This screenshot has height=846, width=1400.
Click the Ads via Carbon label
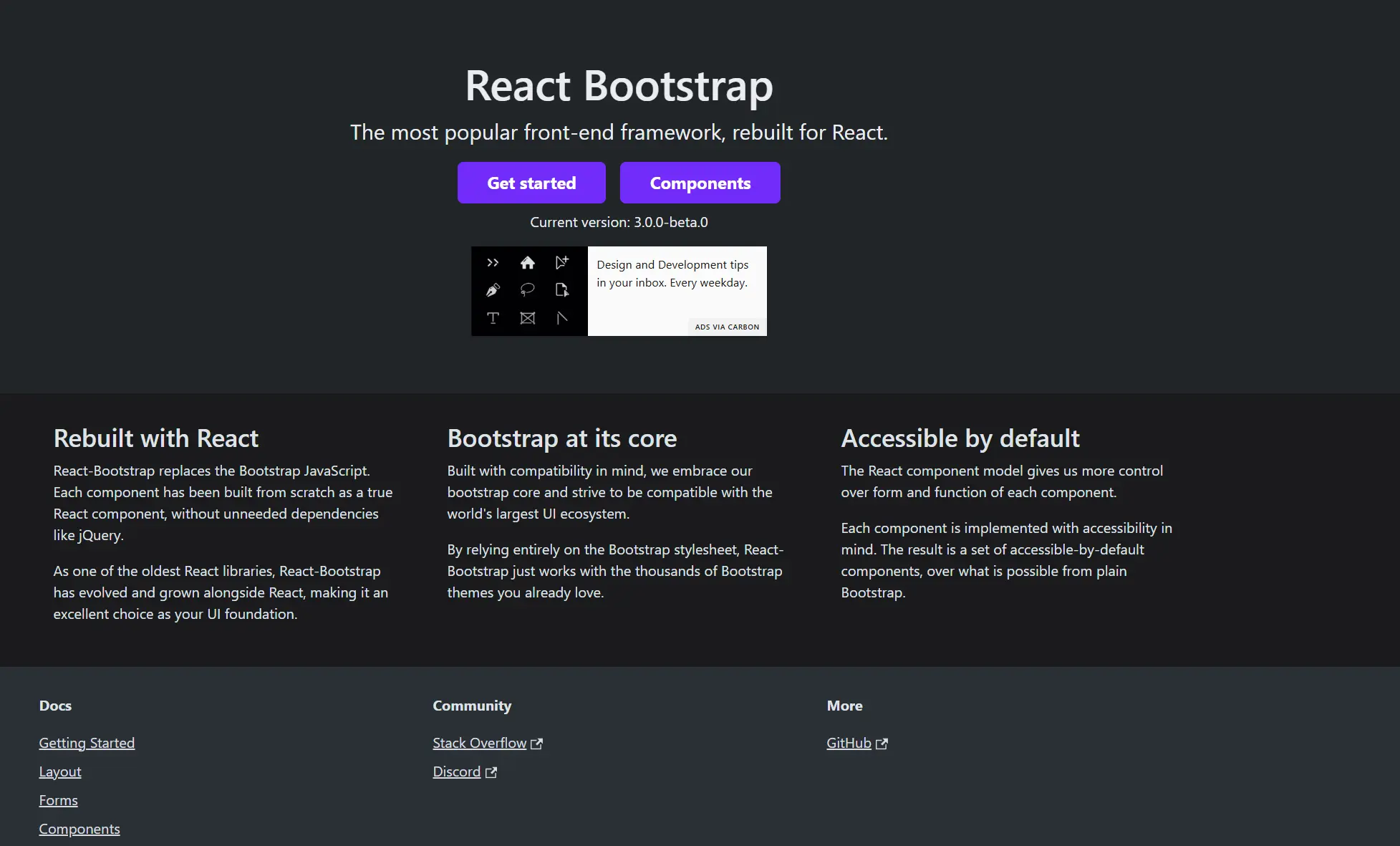pos(727,327)
